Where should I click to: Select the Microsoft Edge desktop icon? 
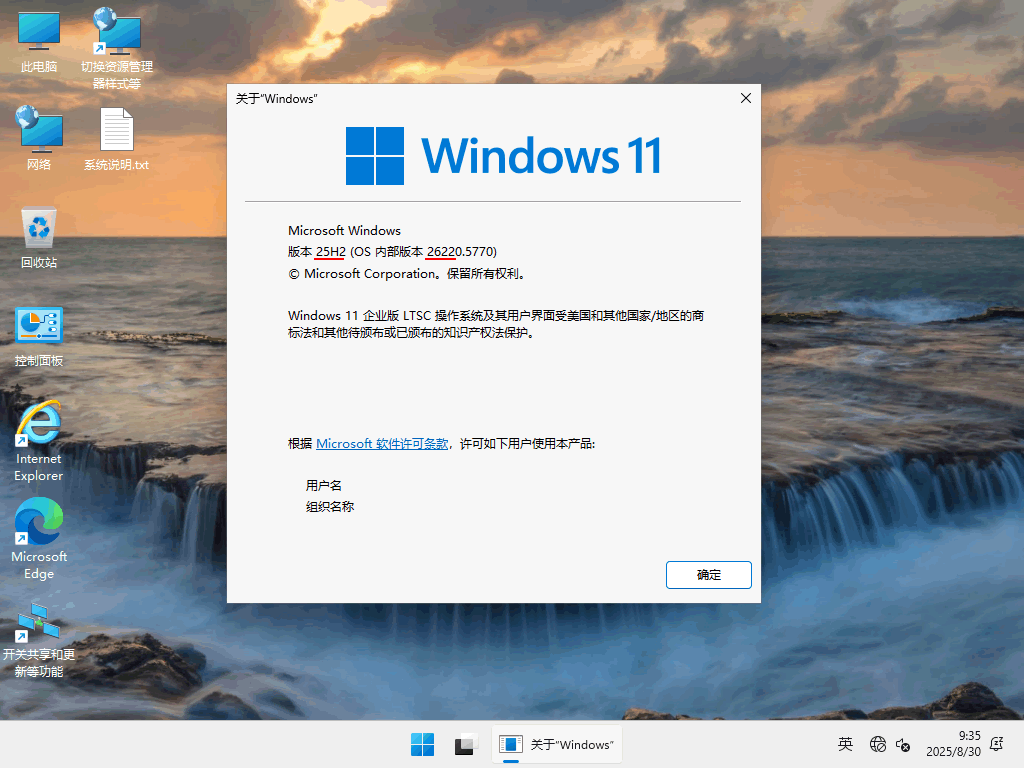pyautogui.click(x=39, y=539)
